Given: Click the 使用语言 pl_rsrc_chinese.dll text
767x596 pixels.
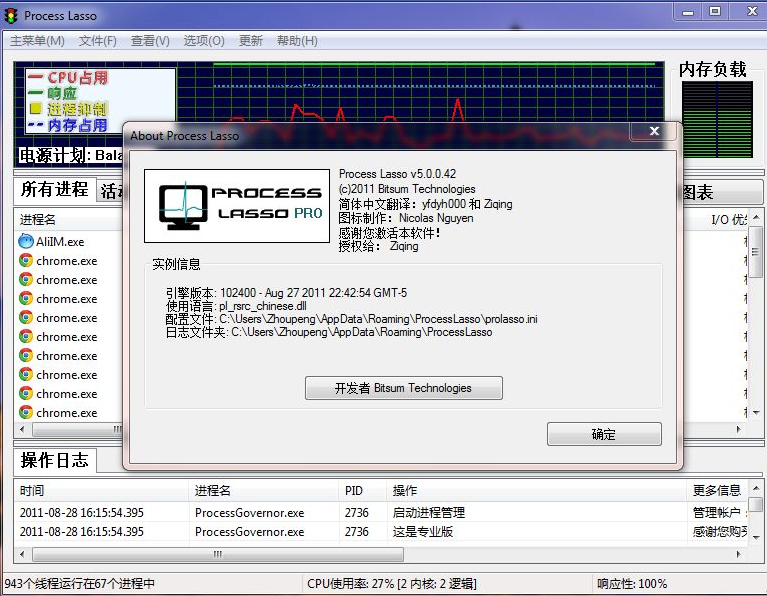Looking at the screenshot, I should [x=236, y=306].
